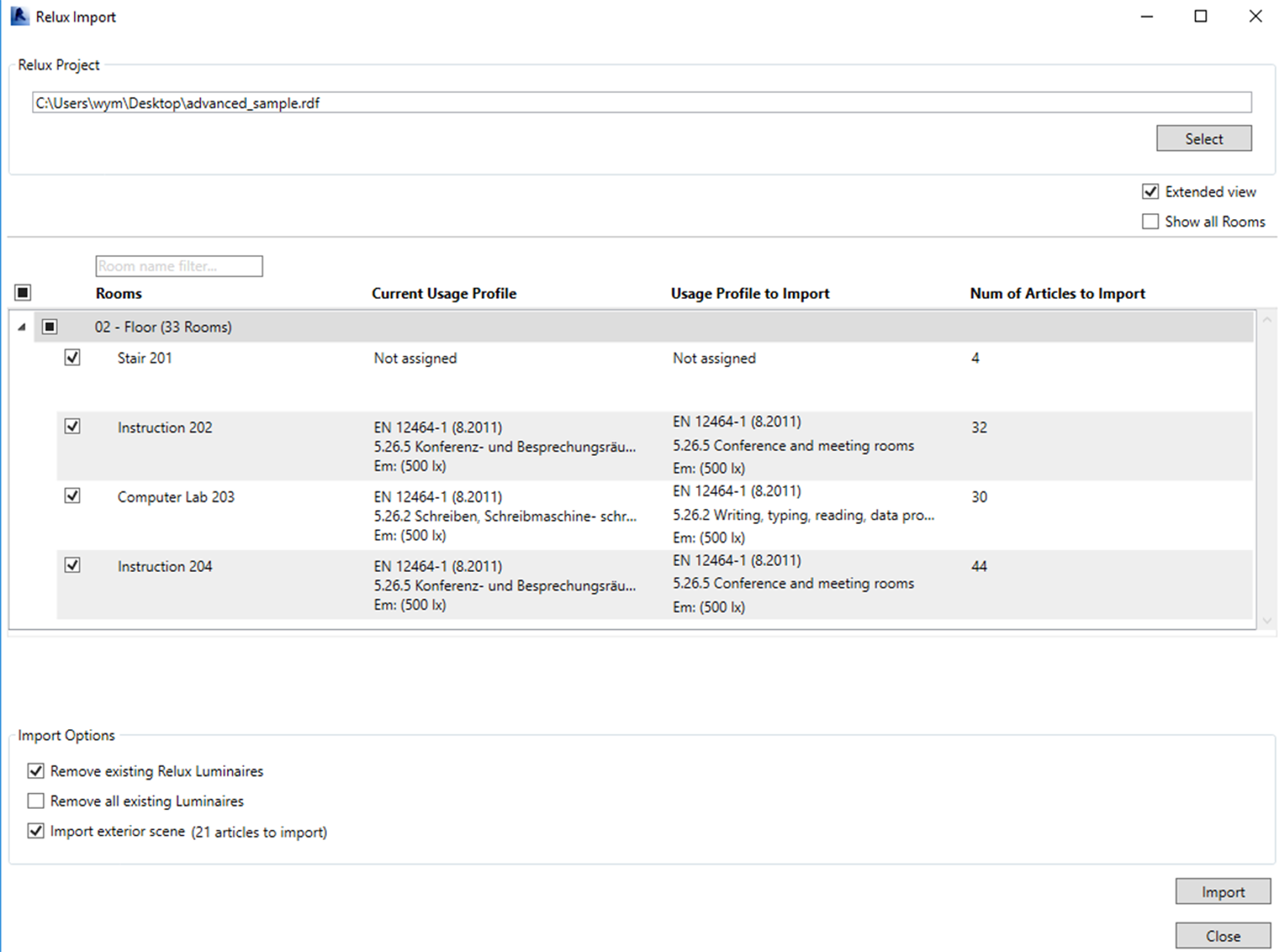
Task: Click the Import button
Action: [1223, 891]
